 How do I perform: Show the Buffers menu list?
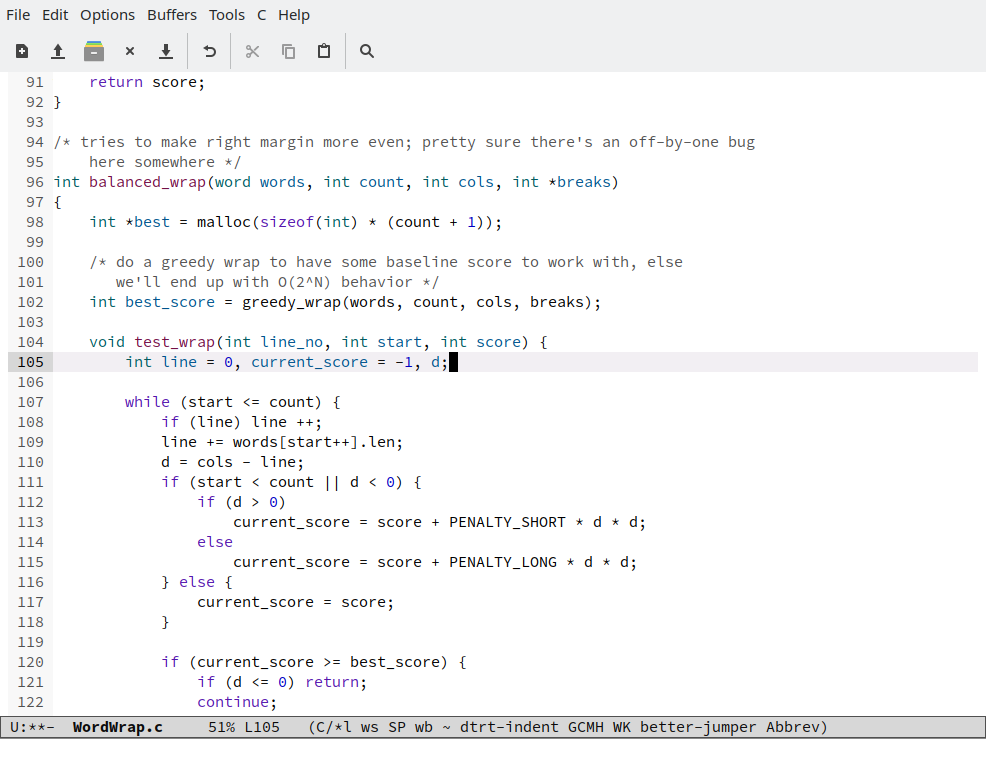coord(172,15)
